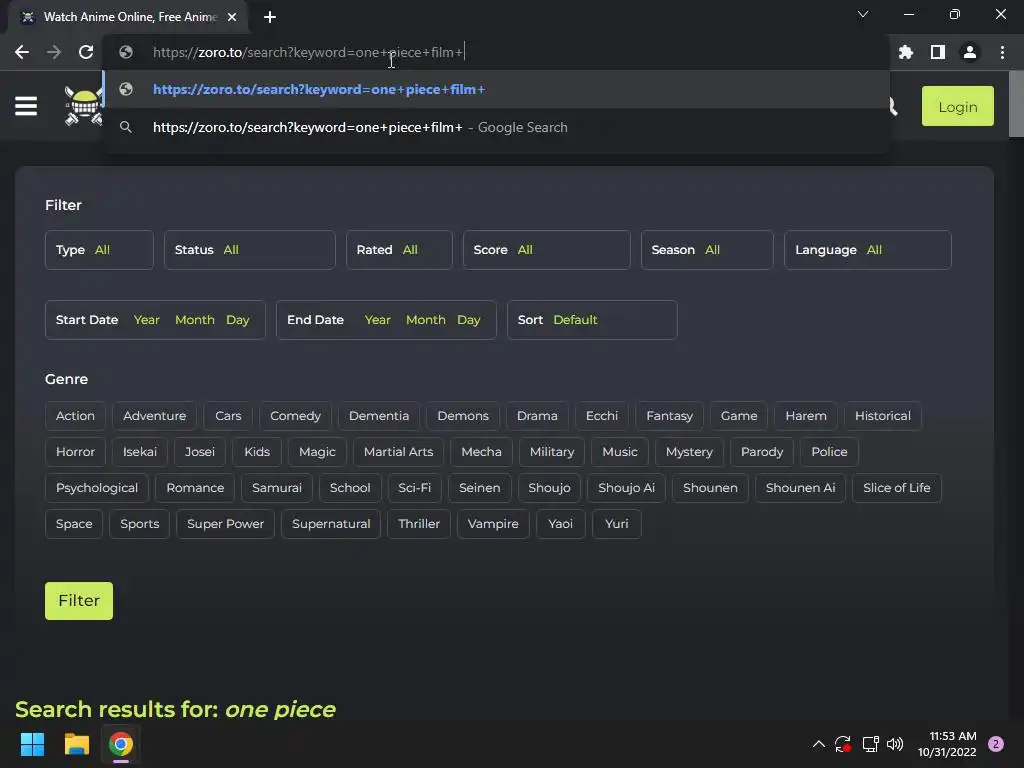The height and width of the screenshot is (768, 1024).
Task: Reload the current page
Action: (86, 52)
